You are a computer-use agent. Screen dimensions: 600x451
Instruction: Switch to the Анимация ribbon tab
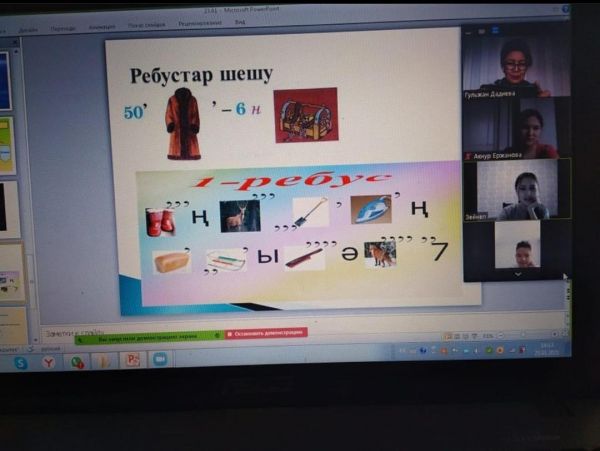point(102,27)
